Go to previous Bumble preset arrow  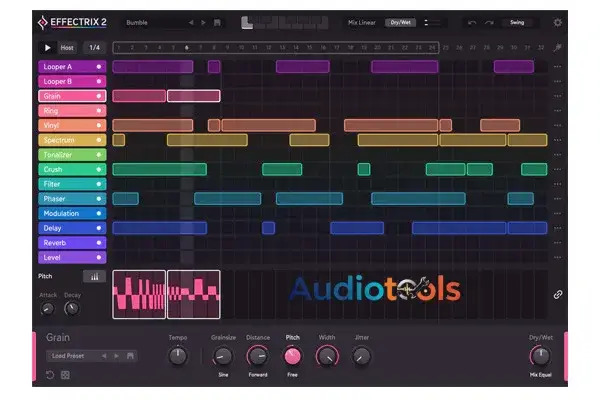[x=191, y=23]
